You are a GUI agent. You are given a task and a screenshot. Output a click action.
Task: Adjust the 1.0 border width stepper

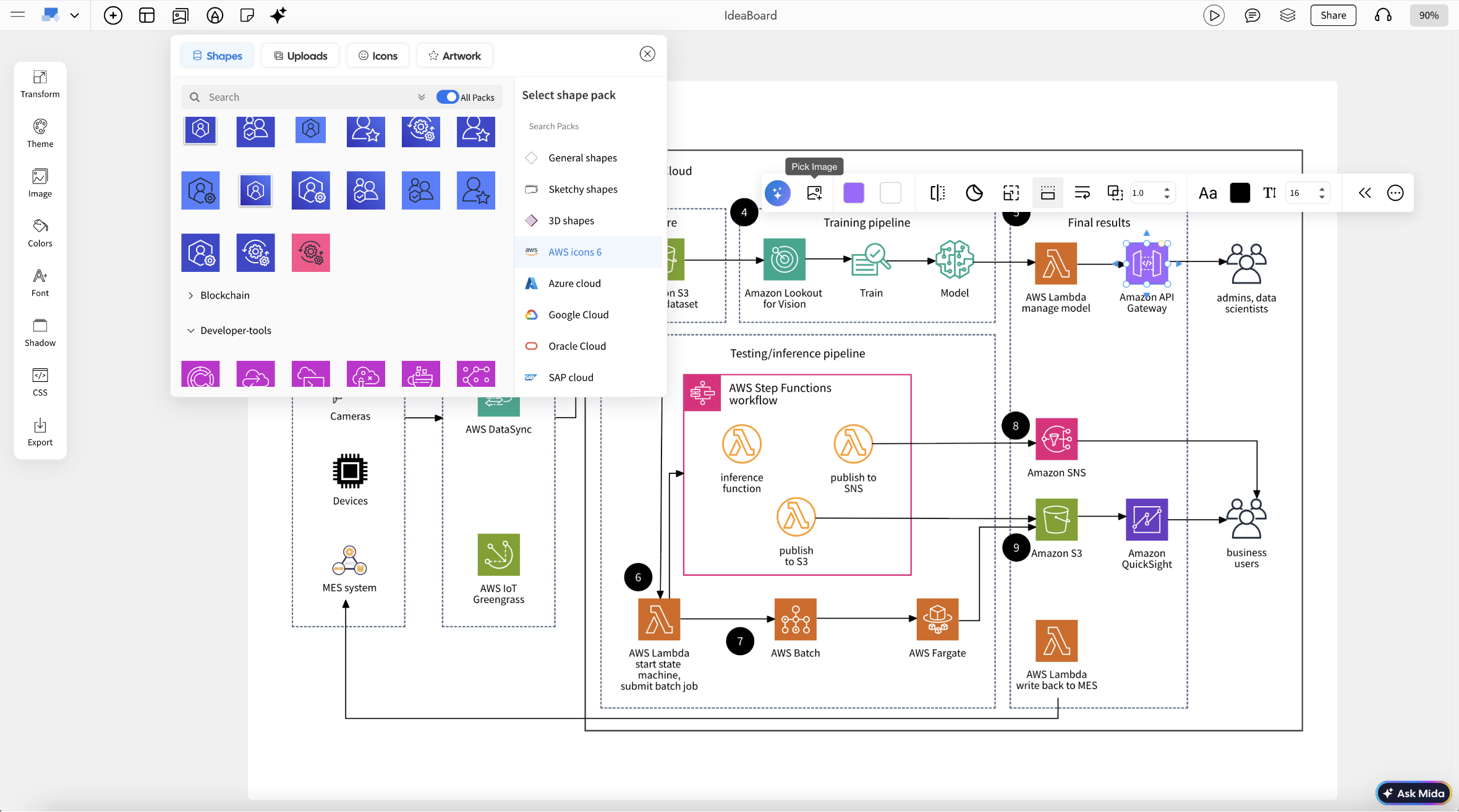1166,193
